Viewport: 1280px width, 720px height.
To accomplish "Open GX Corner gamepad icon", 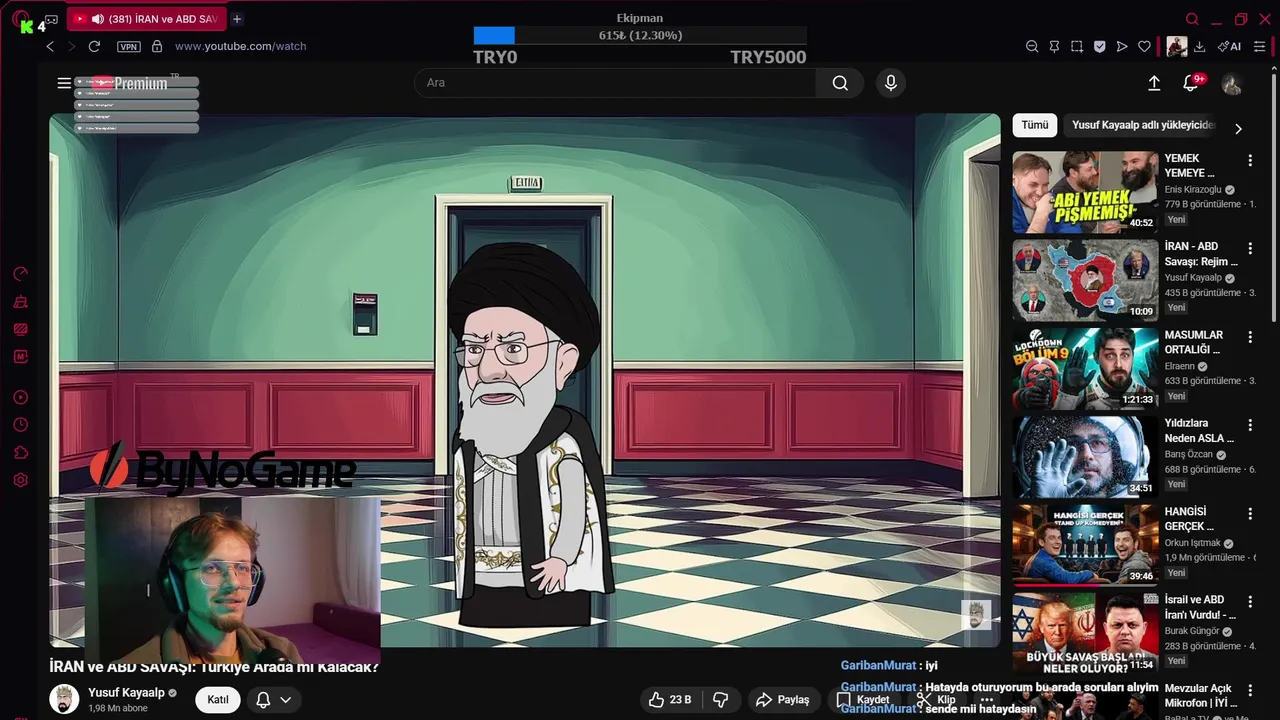I will [x=51, y=19].
